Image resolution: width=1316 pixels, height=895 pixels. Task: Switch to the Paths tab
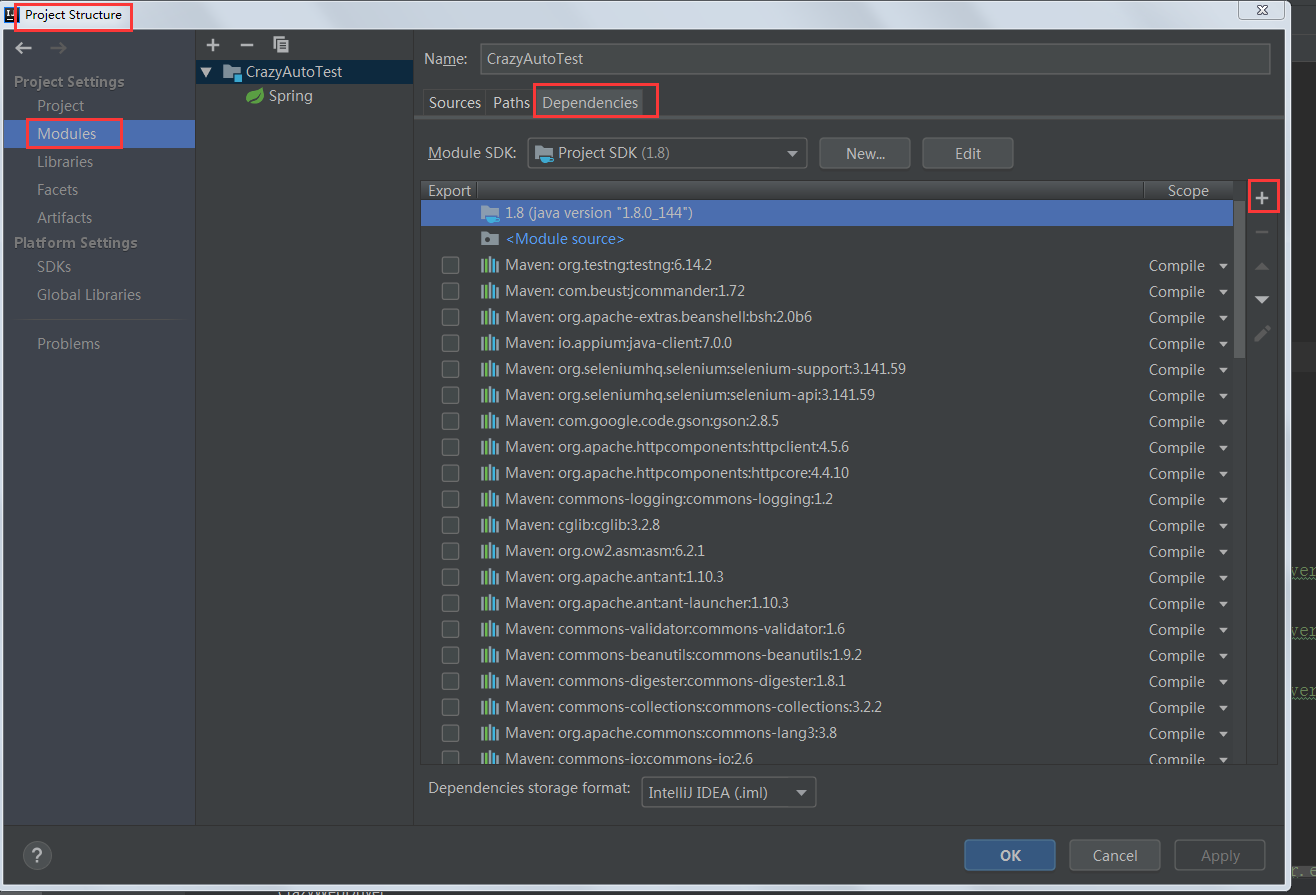click(x=511, y=103)
